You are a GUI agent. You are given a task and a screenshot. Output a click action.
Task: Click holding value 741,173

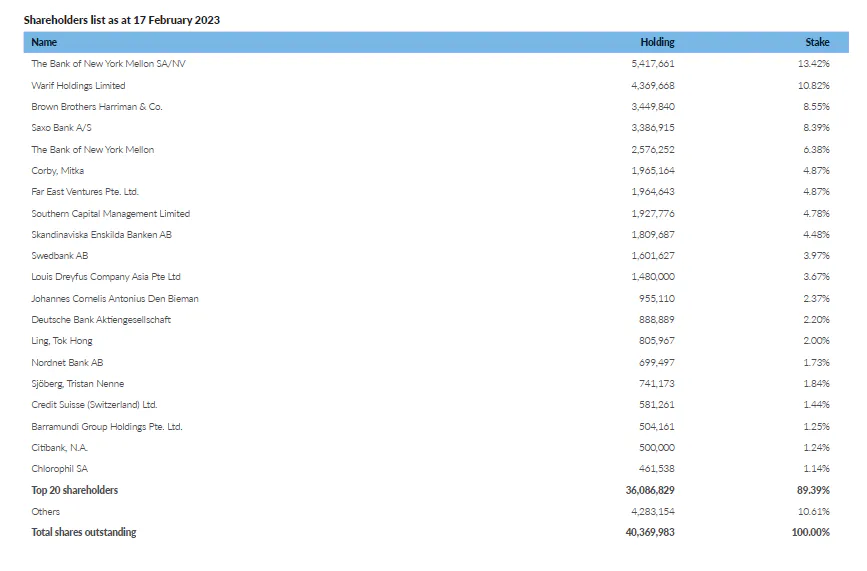click(x=657, y=384)
